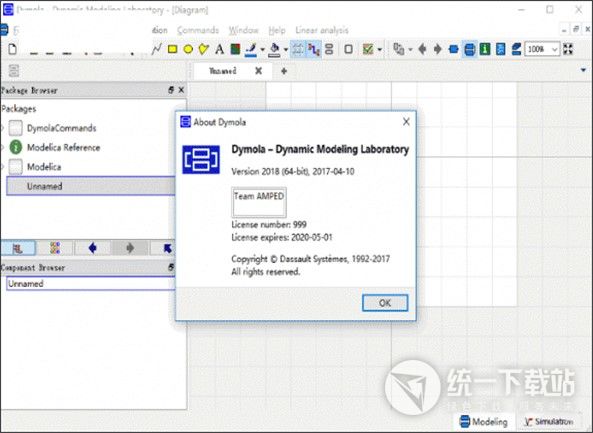This screenshot has height=433, width=593.
Task: Click OK in the About Dymola dialog
Action: tap(385, 303)
